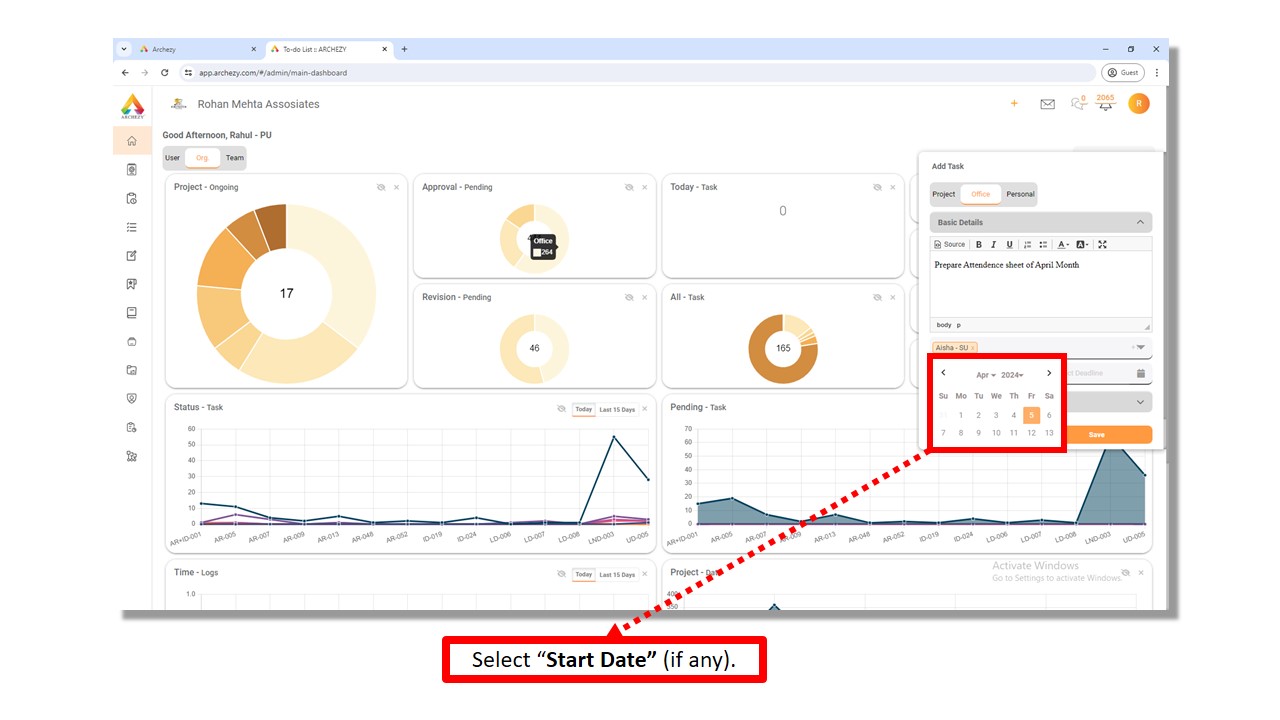This screenshot has height=720, width=1280.
Task: Select the Project task type tab
Action: [x=944, y=194]
